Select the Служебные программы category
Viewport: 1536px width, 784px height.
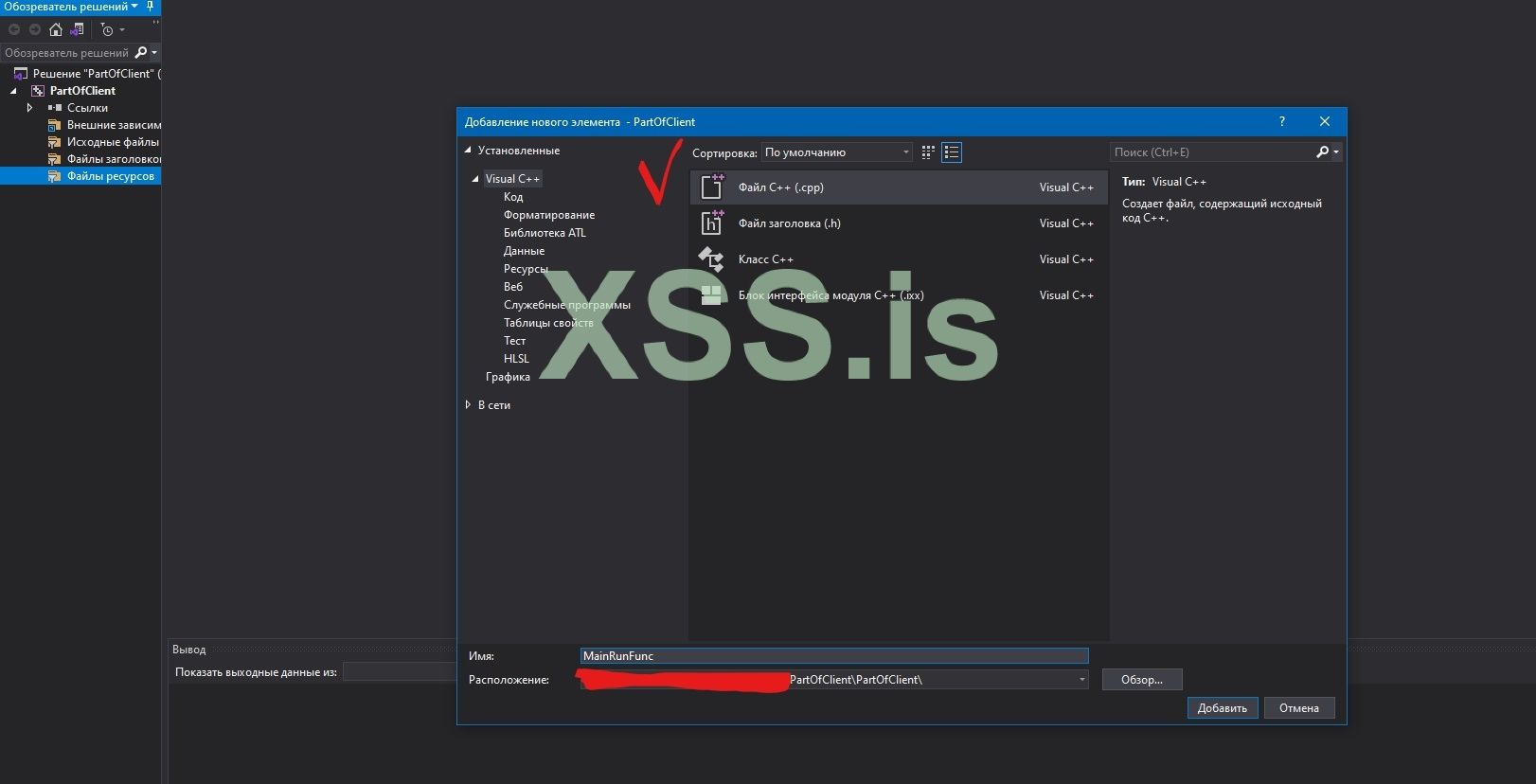[567, 305]
